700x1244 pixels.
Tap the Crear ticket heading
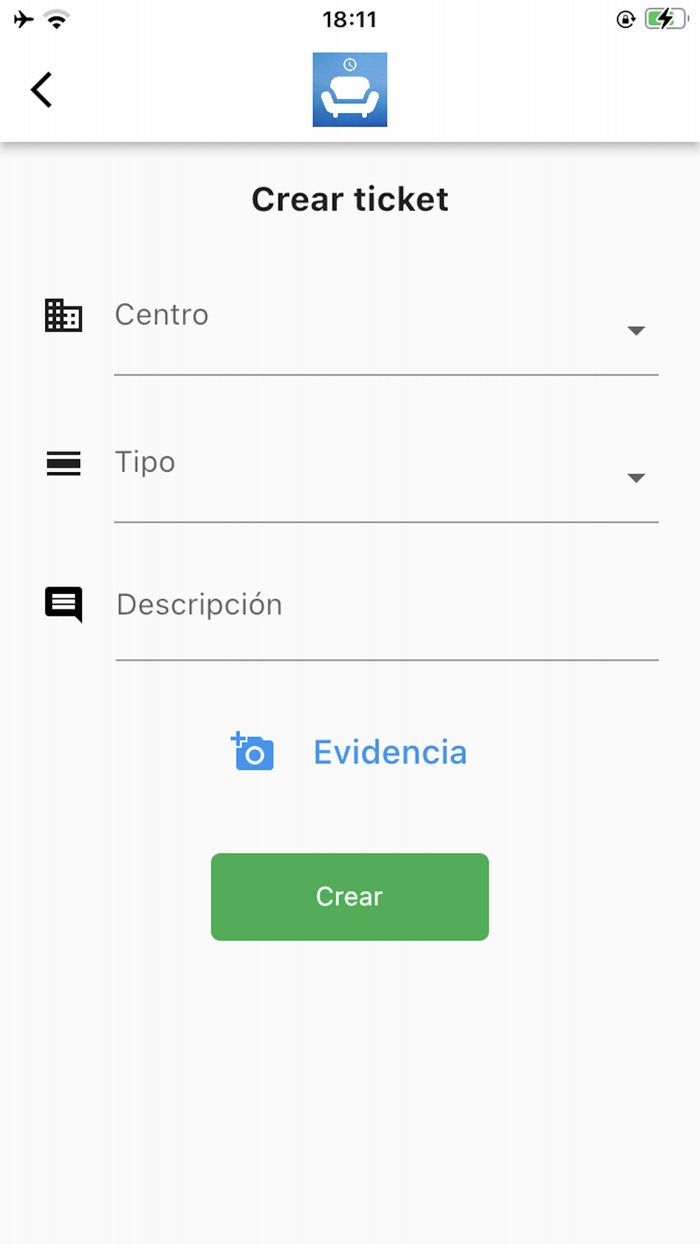[350, 199]
